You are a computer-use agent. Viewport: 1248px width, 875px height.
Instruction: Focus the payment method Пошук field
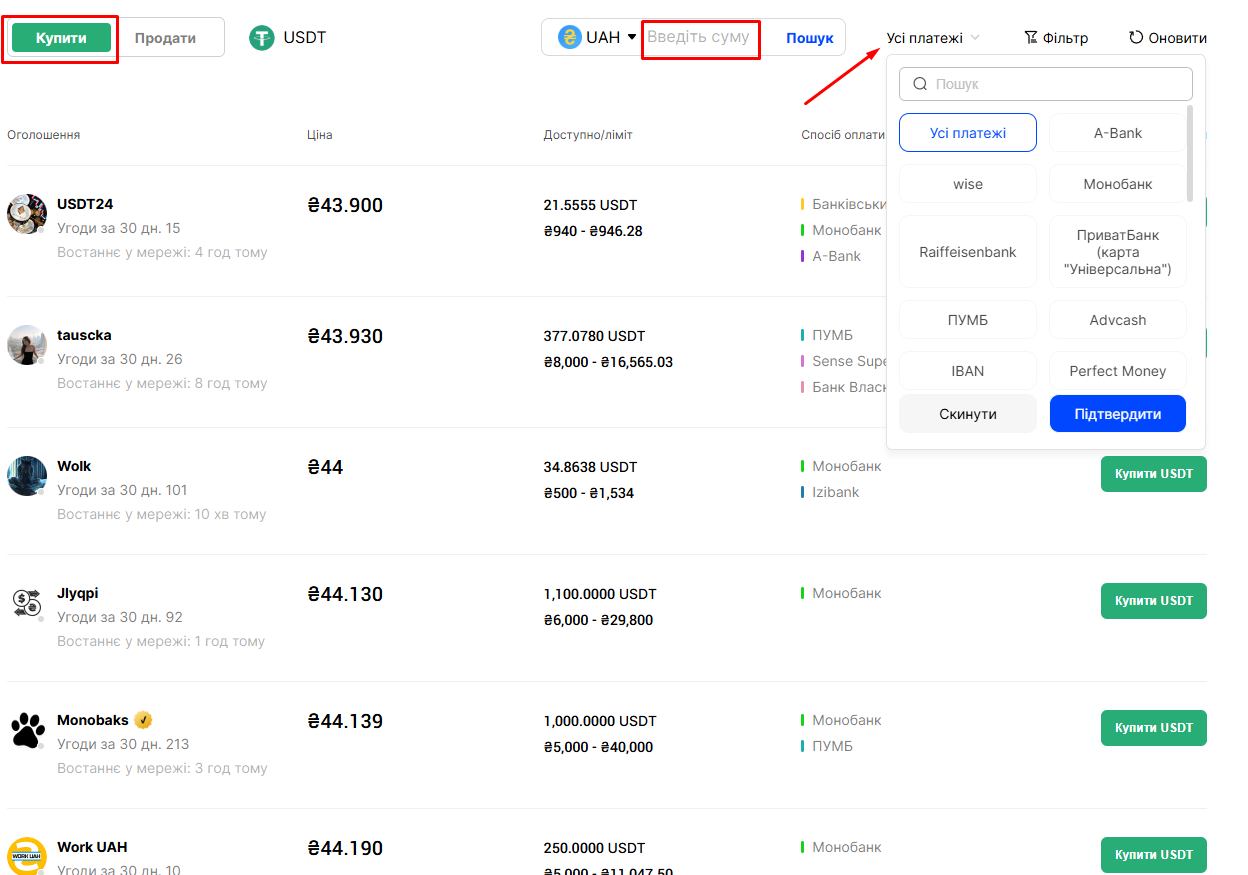point(1046,84)
